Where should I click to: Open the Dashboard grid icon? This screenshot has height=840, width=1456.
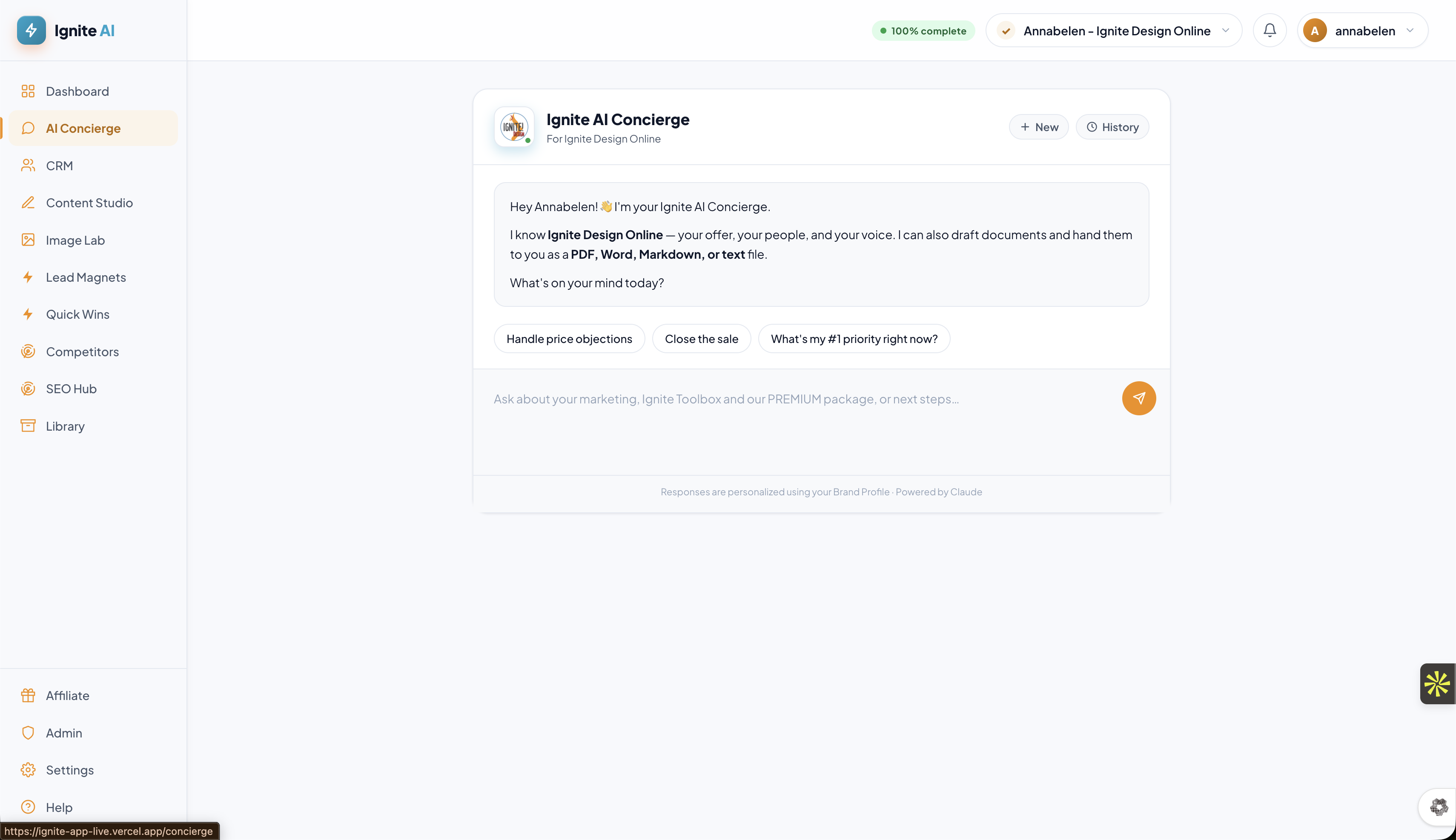click(x=28, y=91)
